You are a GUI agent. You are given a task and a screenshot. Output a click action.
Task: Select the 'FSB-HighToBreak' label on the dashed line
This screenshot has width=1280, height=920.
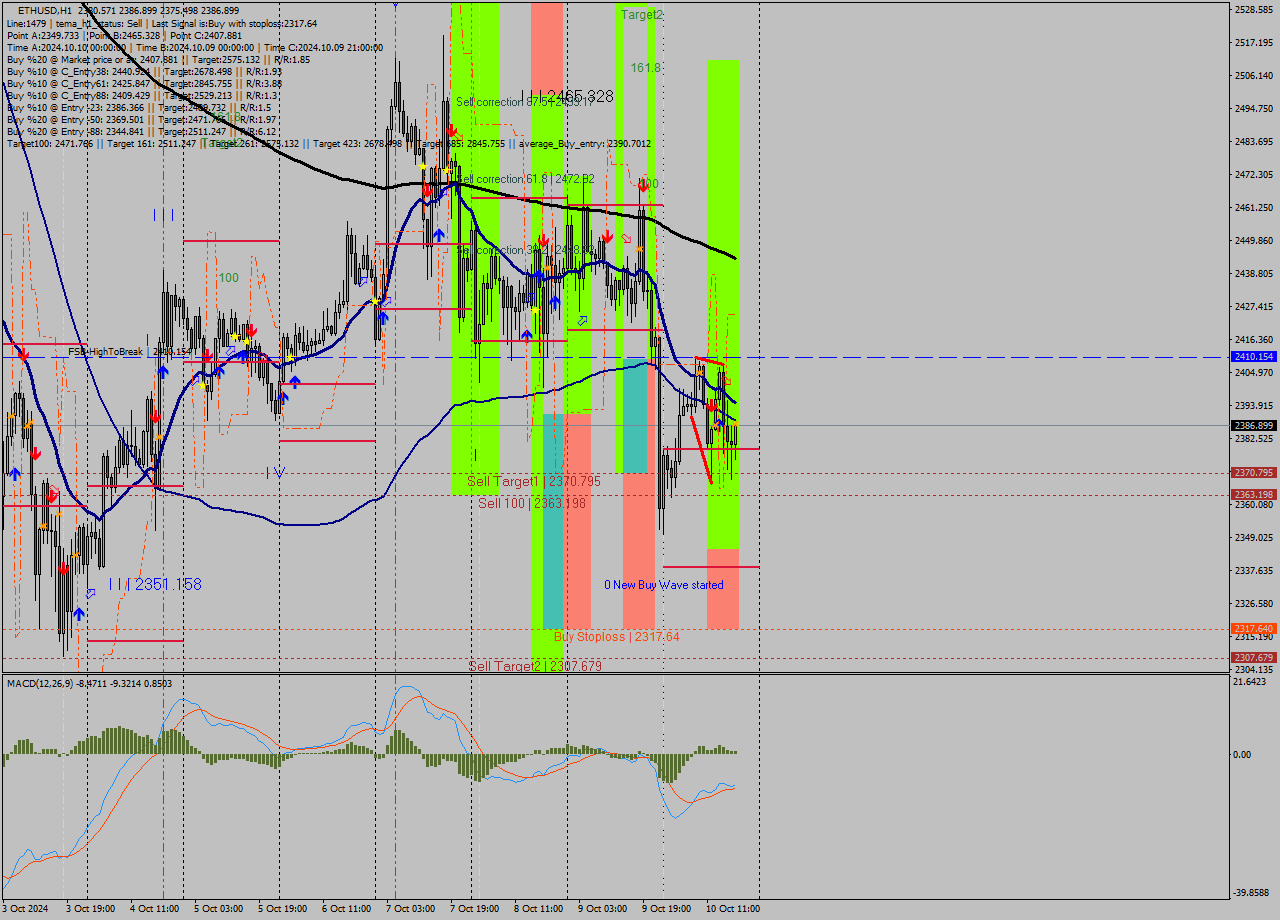coord(106,352)
